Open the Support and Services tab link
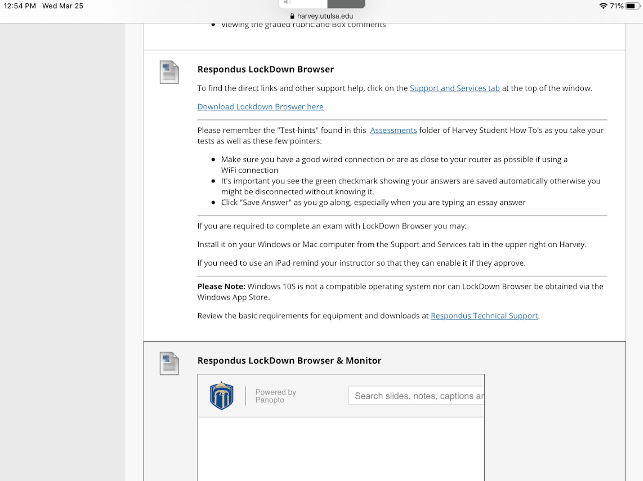This screenshot has height=481, width=643. point(455,88)
